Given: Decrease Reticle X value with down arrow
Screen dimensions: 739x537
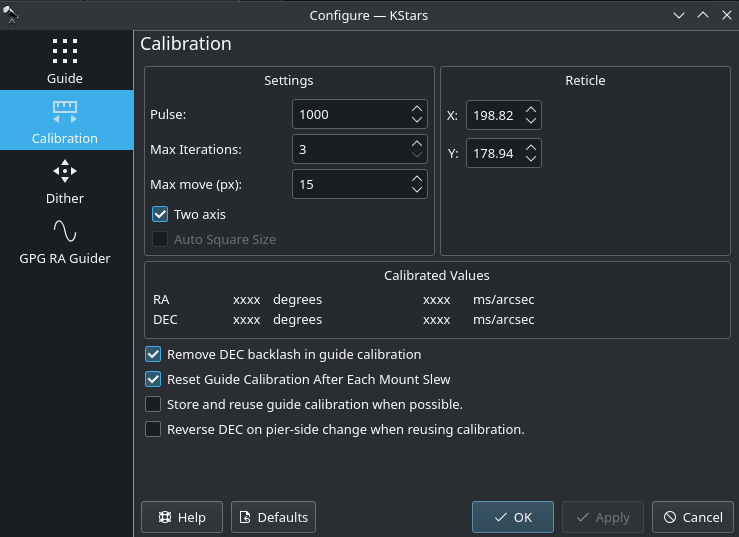Looking at the screenshot, I should coord(531,121).
